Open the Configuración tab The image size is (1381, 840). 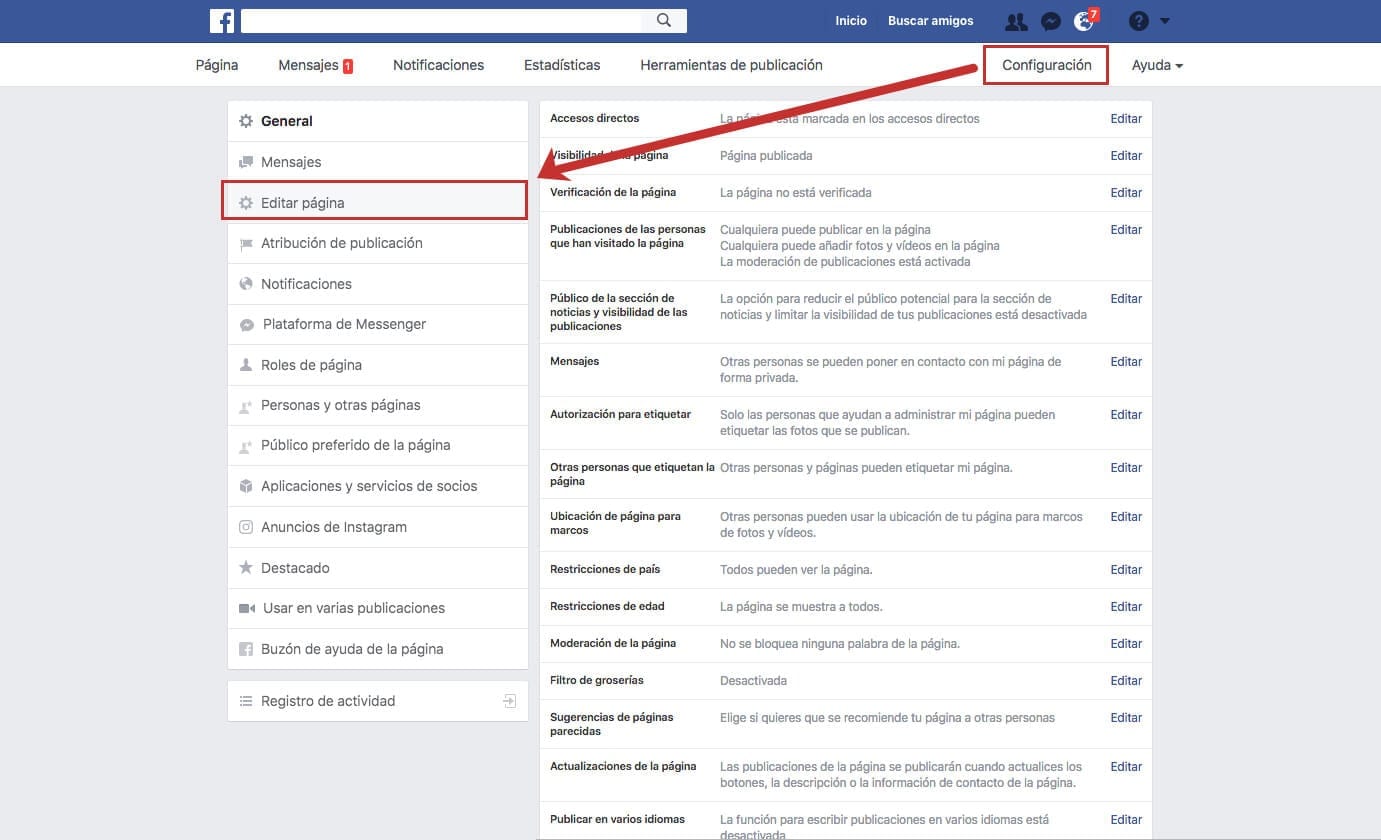1046,65
